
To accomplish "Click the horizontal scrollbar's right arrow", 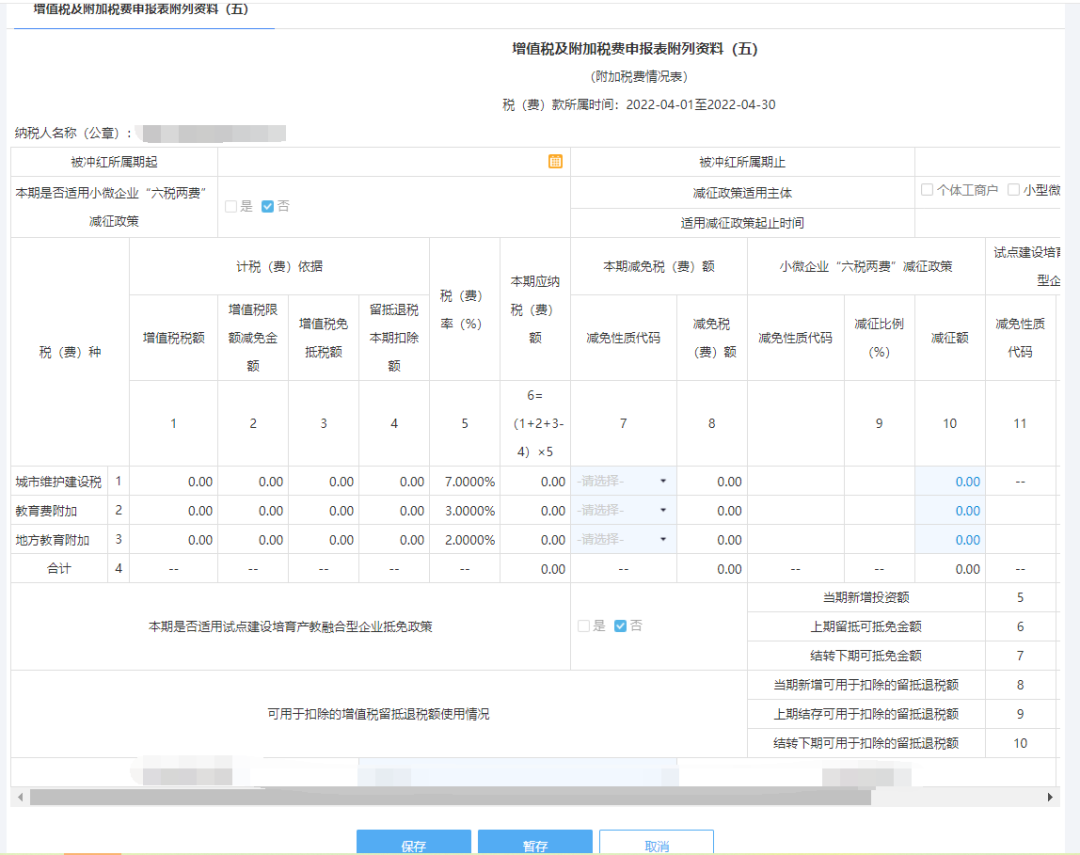I will point(1050,797).
